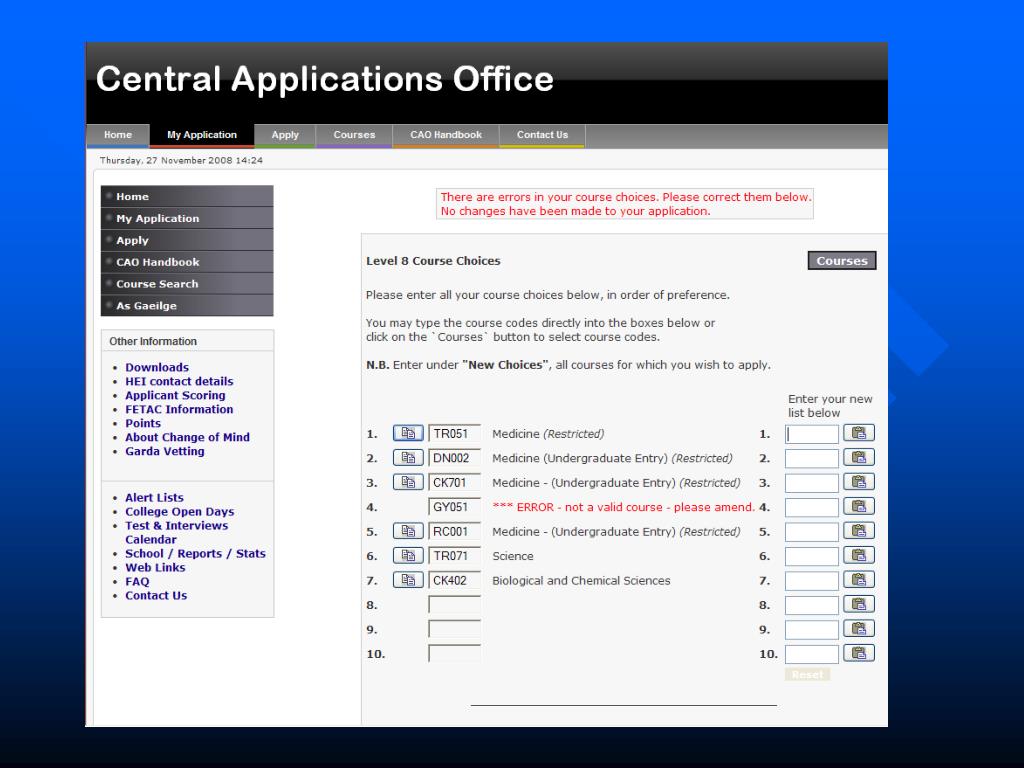
Task: Click paste icon for new choice 6
Action: (858, 555)
